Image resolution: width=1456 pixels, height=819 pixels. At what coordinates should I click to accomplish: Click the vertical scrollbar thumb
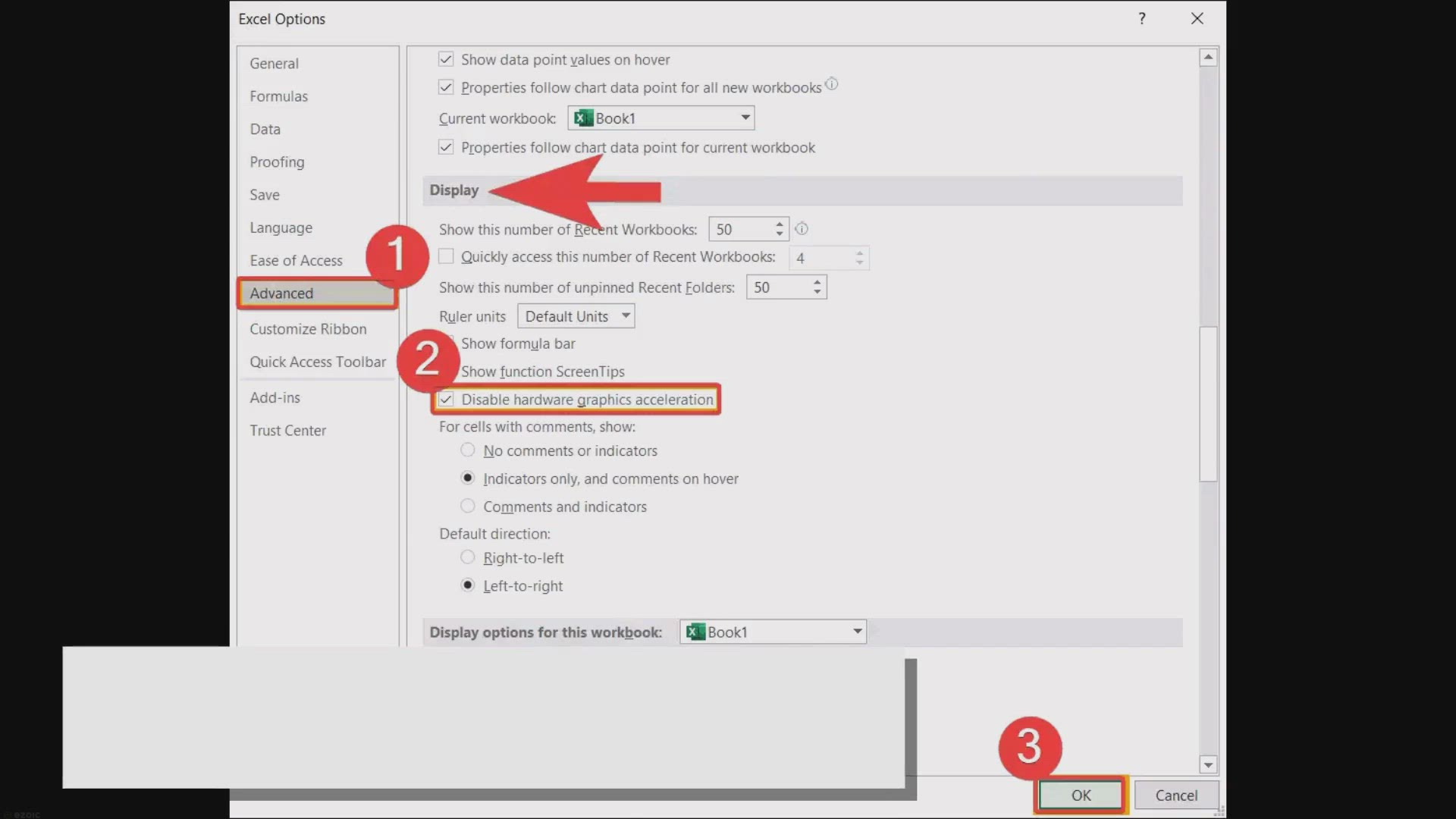(x=1208, y=403)
